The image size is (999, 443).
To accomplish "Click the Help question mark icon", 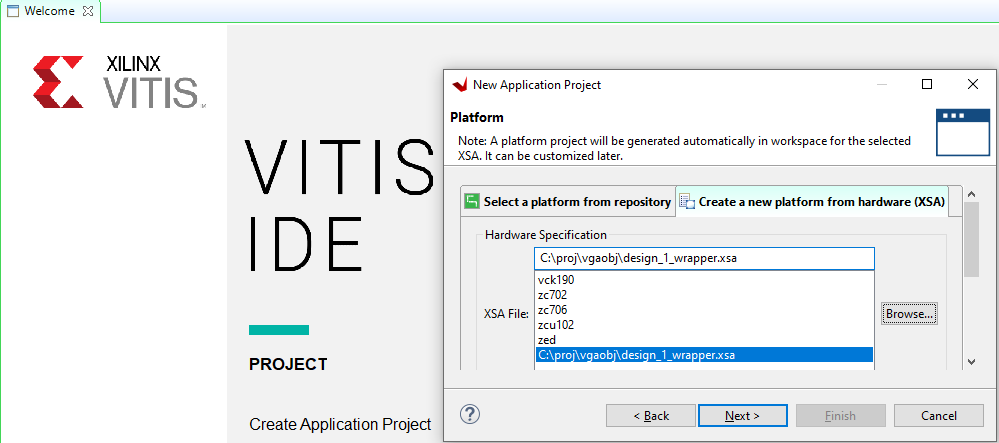I will pyautogui.click(x=470, y=415).
